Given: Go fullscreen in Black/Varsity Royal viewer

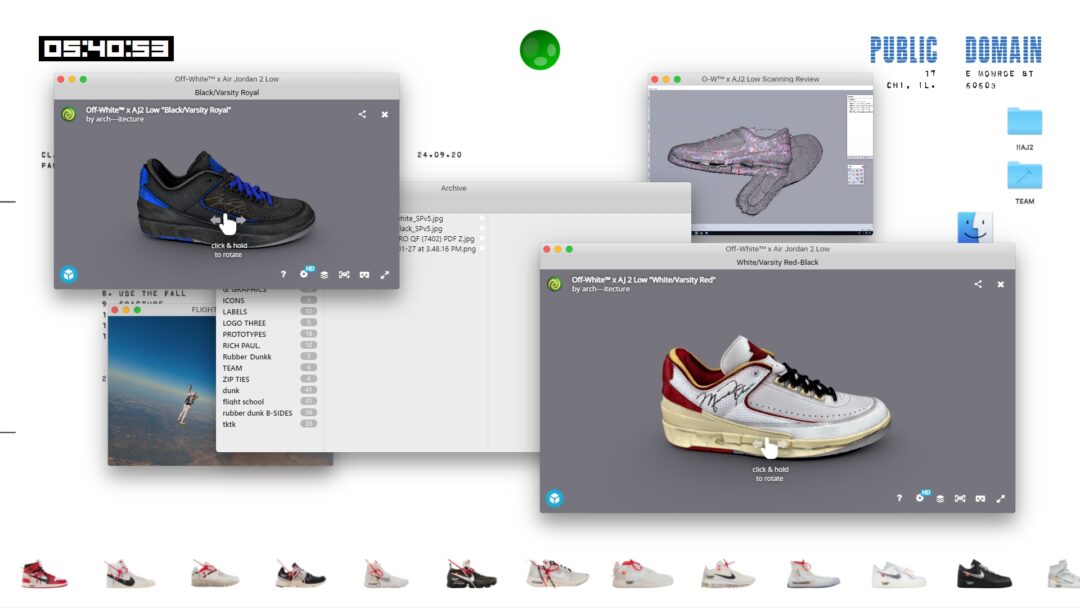Looking at the screenshot, I should [384, 275].
